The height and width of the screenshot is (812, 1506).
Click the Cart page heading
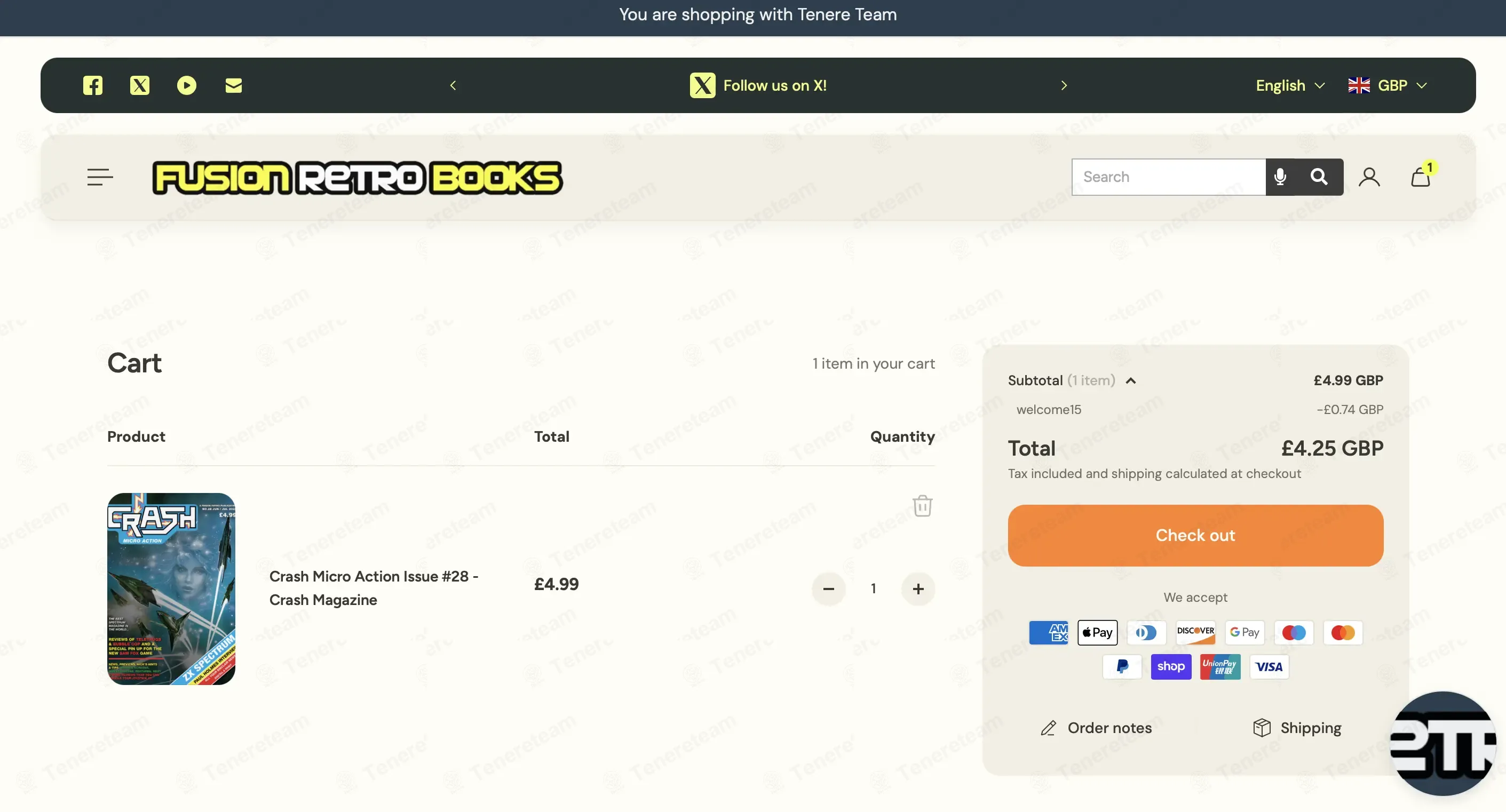(134, 363)
